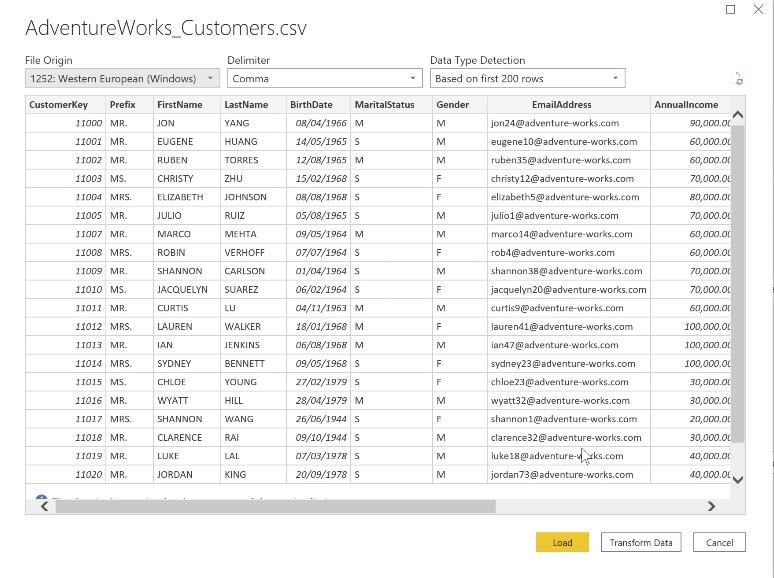774x578 pixels.
Task: Click the horizontal scroll right arrow
Action: click(711, 506)
